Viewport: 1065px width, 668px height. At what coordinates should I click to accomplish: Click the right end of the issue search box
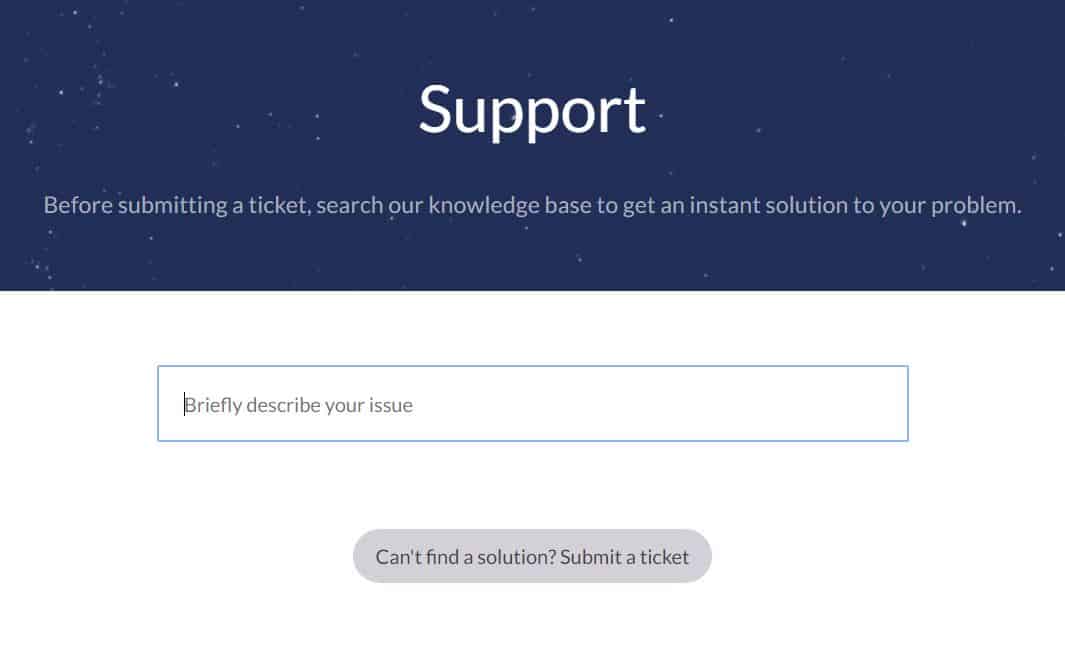click(883, 404)
